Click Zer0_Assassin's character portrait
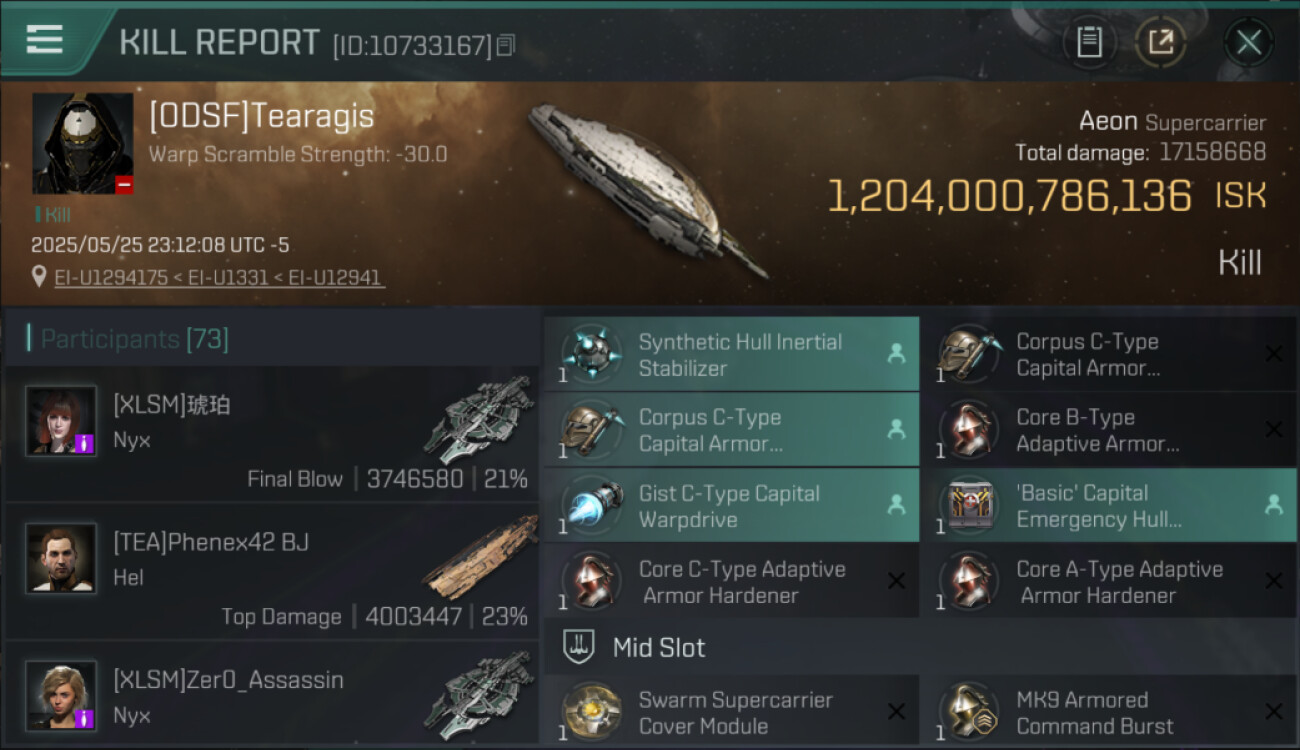Viewport: 1300px width, 750px height. [x=61, y=695]
